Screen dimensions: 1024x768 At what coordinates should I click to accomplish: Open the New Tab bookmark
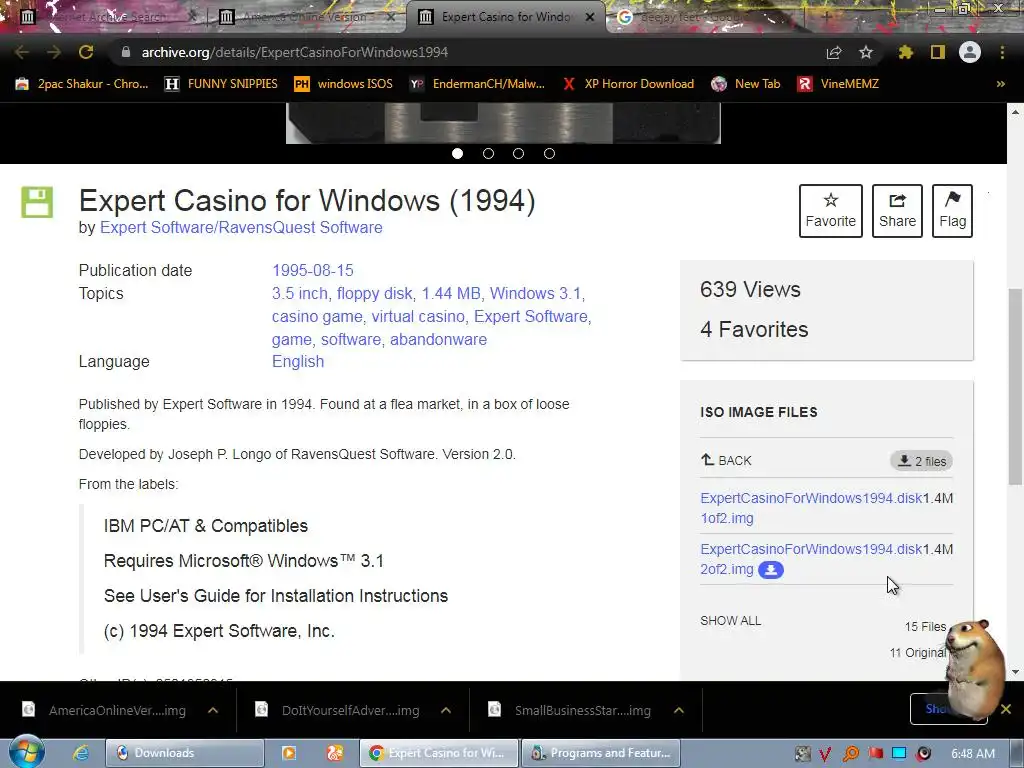(746, 84)
